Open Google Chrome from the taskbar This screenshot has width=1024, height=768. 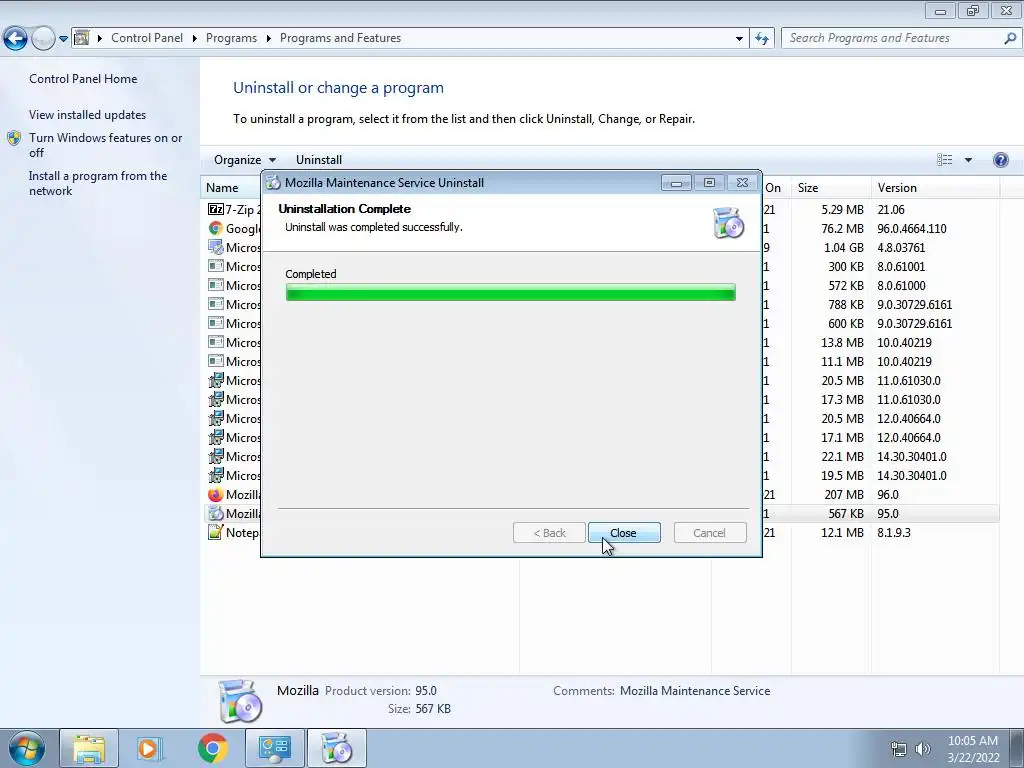(212, 748)
